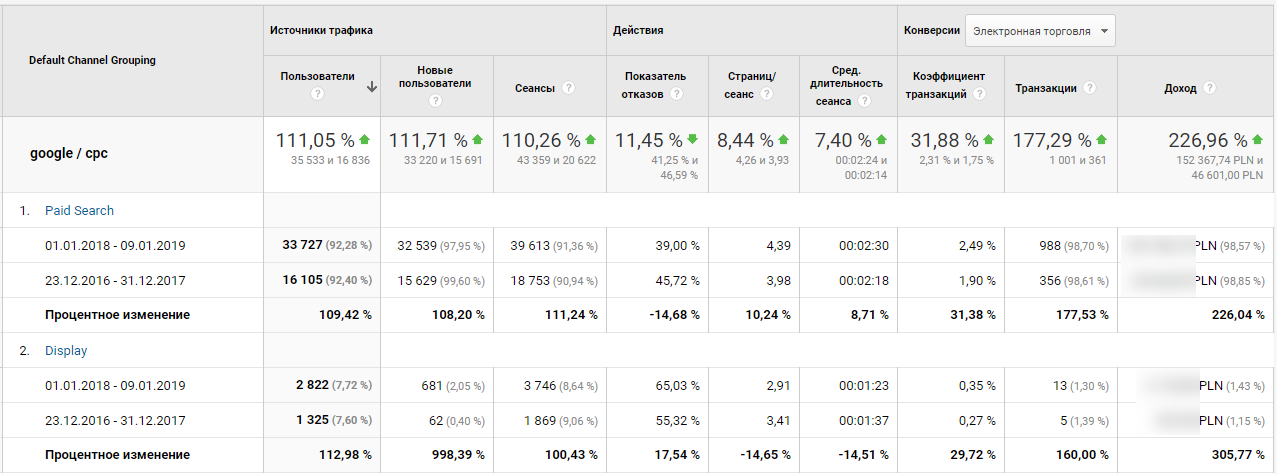The width and height of the screenshot is (1277, 474).
Task: Sort by Доход column header
Action: pos(1180,88)
